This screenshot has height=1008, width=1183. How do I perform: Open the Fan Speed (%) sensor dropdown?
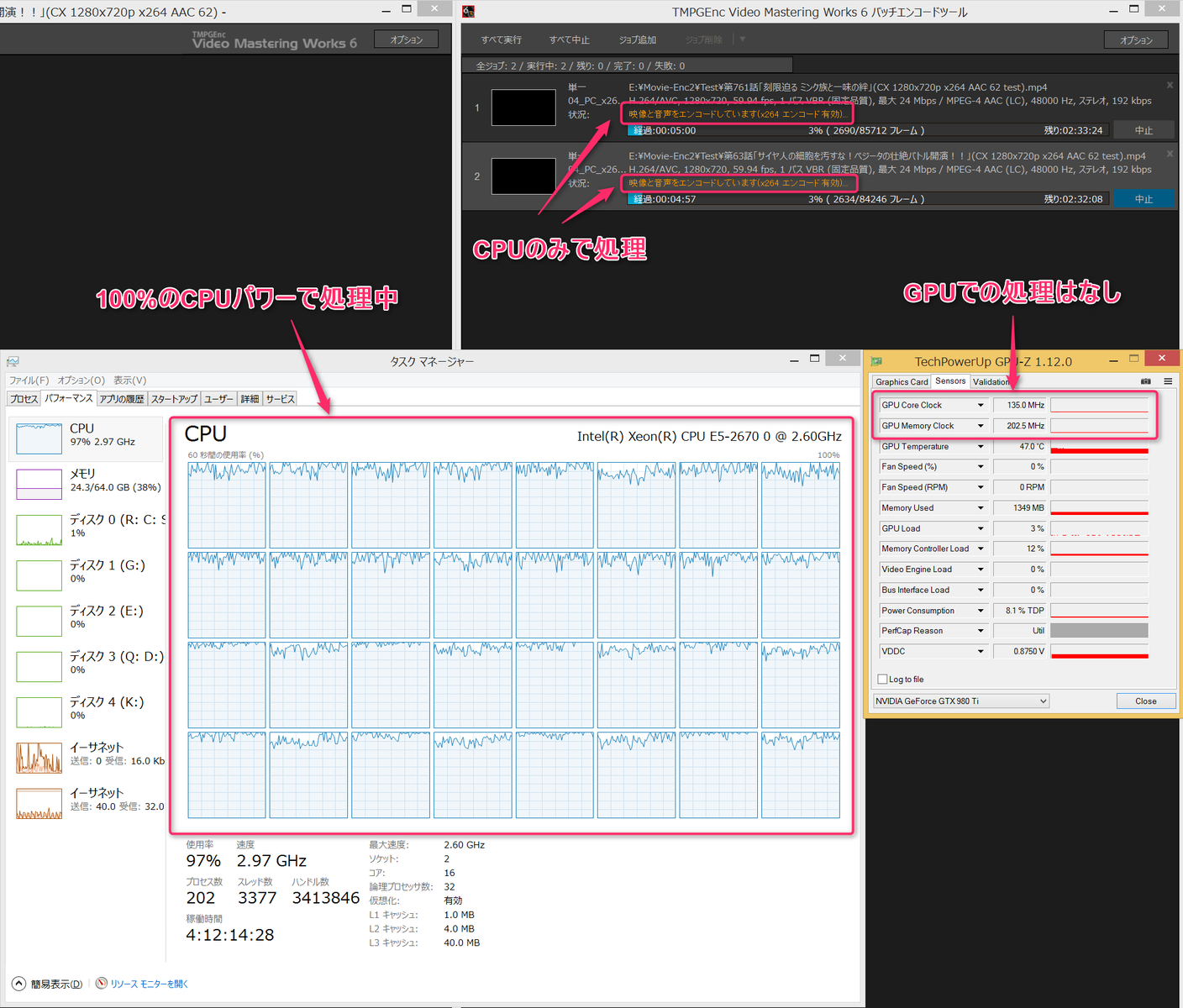pyautogui.click(x=980, y=466)
